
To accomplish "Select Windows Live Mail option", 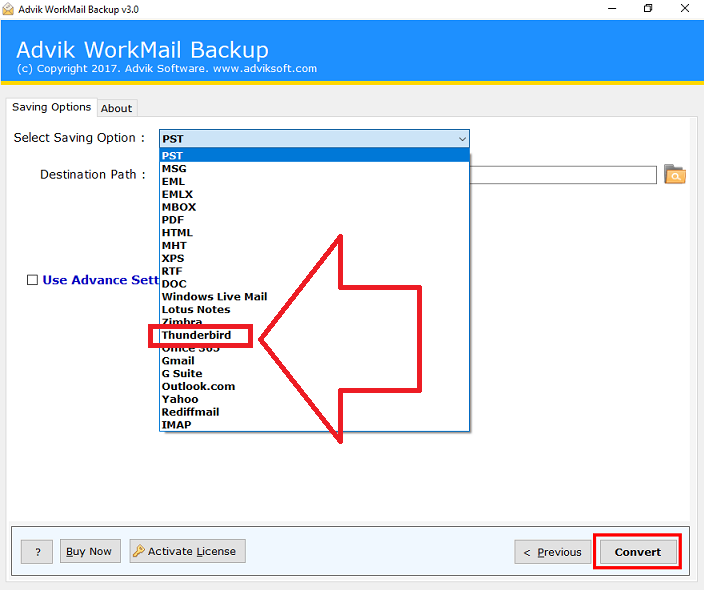I will tap(314, 296).
